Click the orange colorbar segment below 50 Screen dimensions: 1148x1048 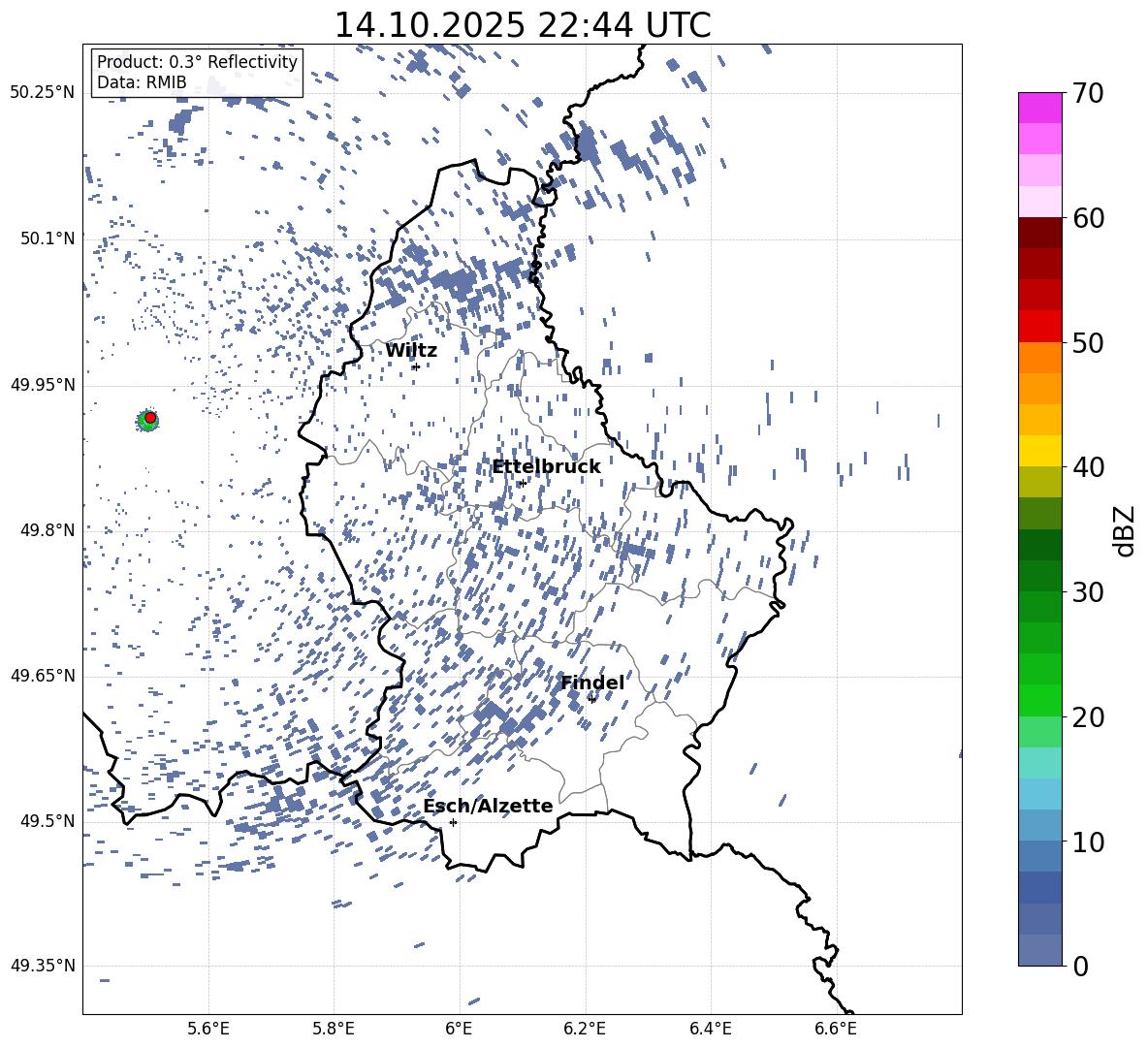click(1039, 358)
